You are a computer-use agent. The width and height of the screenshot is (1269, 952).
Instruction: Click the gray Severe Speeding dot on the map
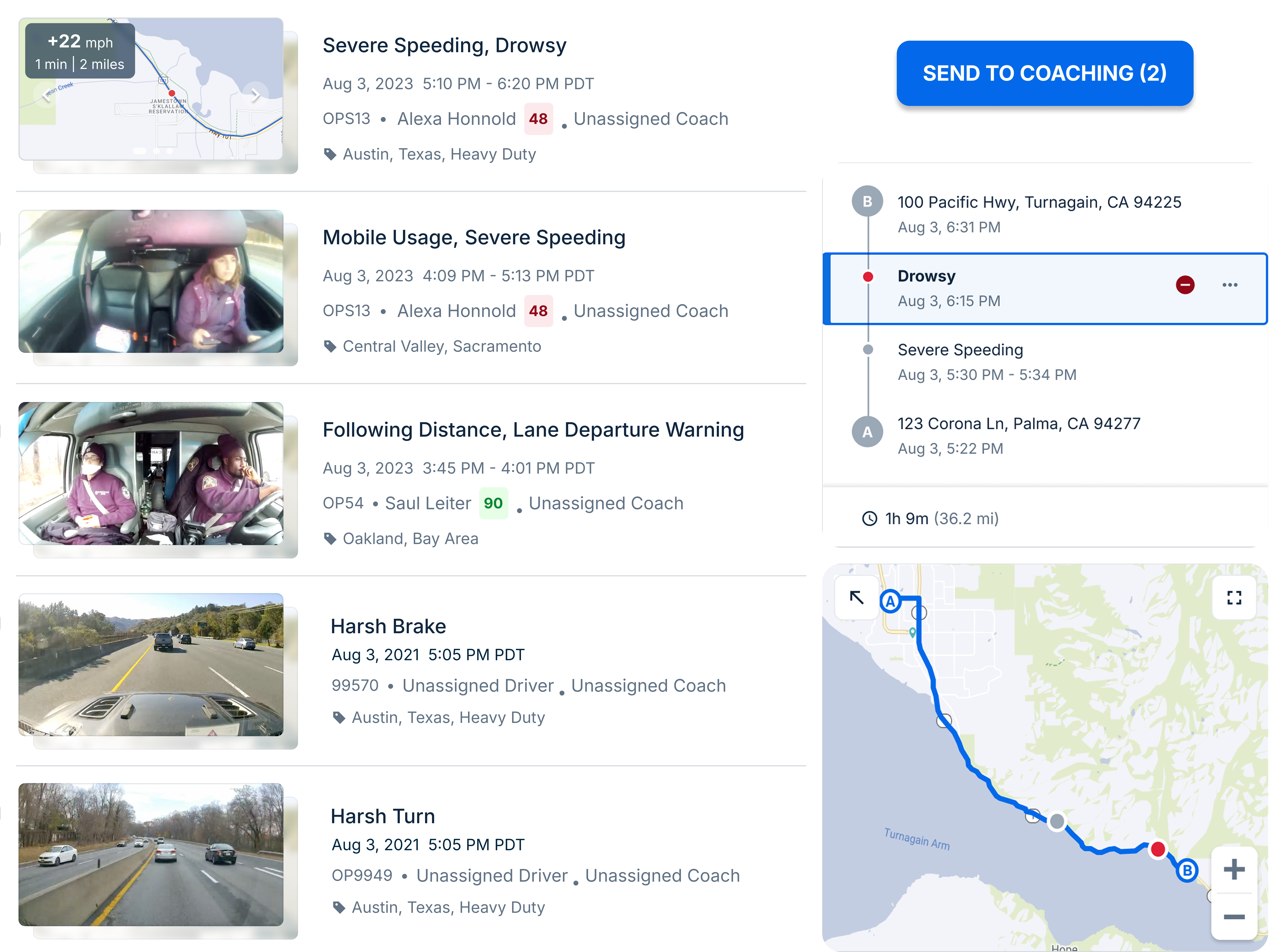click(1057, 821)
